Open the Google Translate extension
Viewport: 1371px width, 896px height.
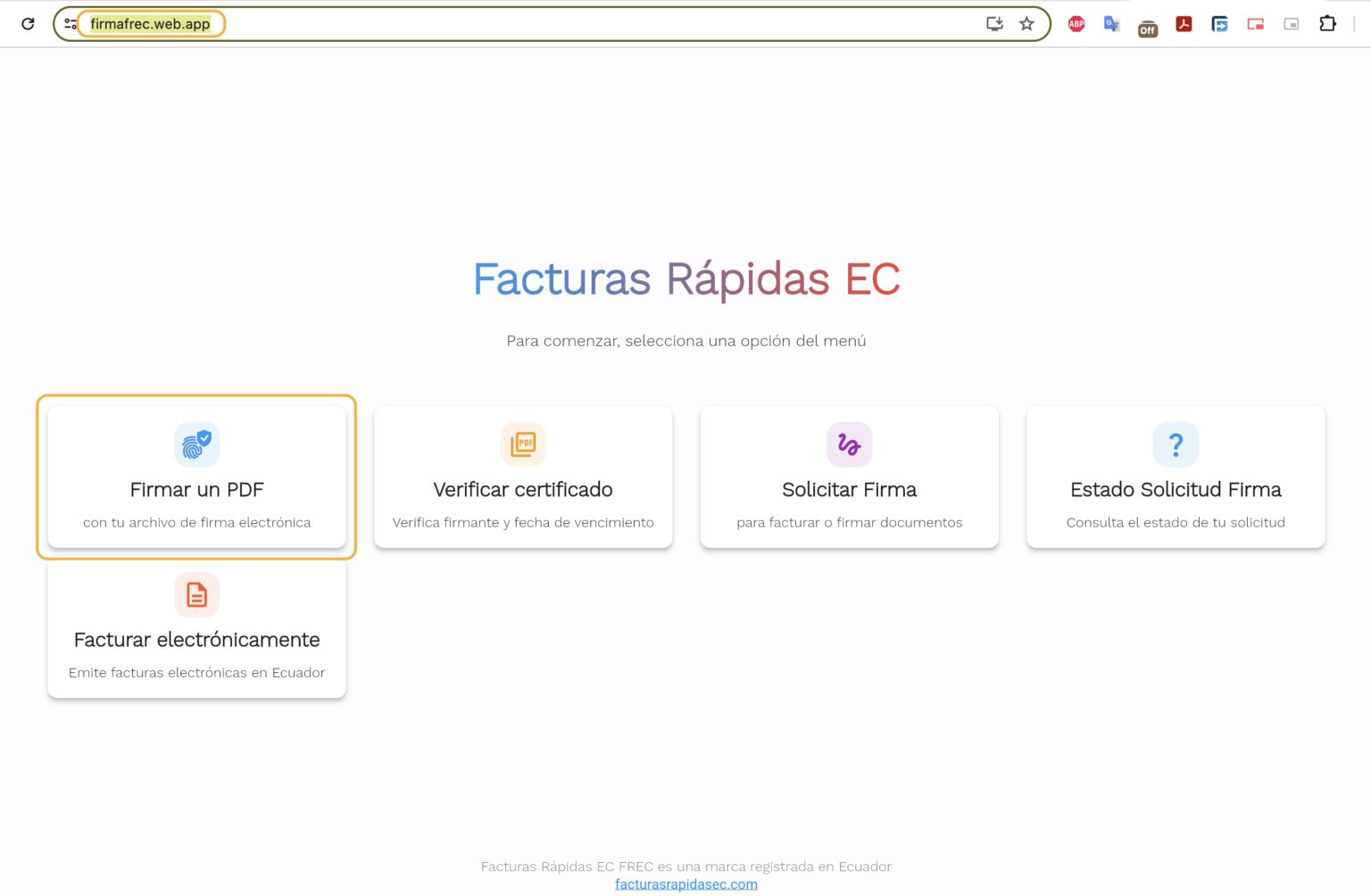click(x=1112, y=24)
